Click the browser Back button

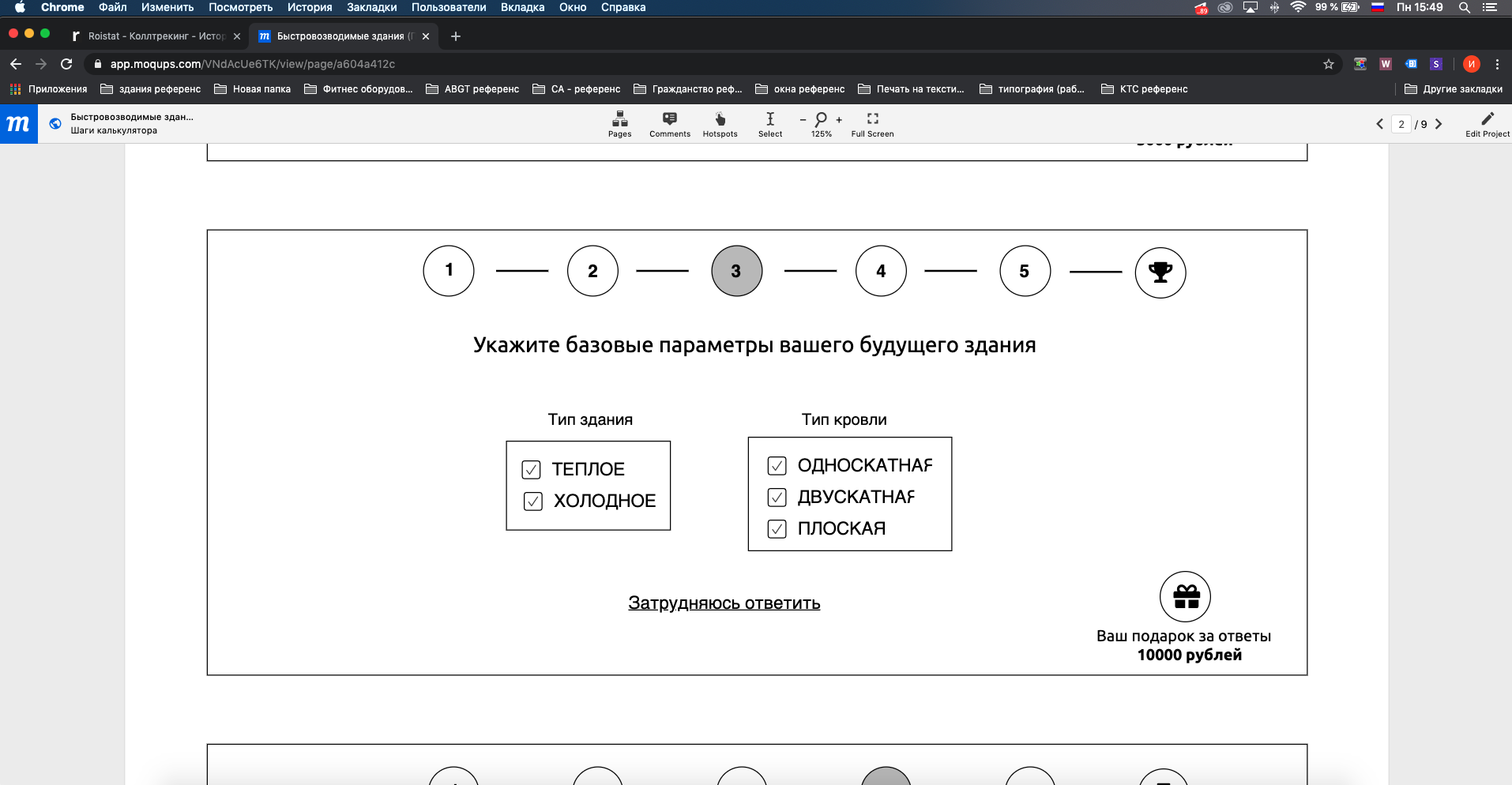pos(16,64)
